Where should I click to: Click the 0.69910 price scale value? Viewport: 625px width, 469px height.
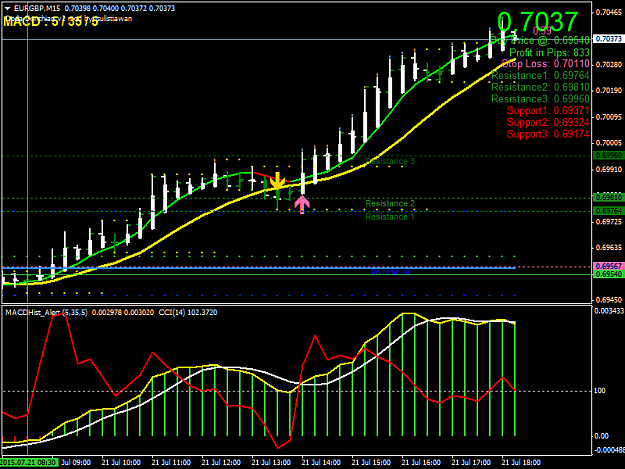tap(609, 169)
